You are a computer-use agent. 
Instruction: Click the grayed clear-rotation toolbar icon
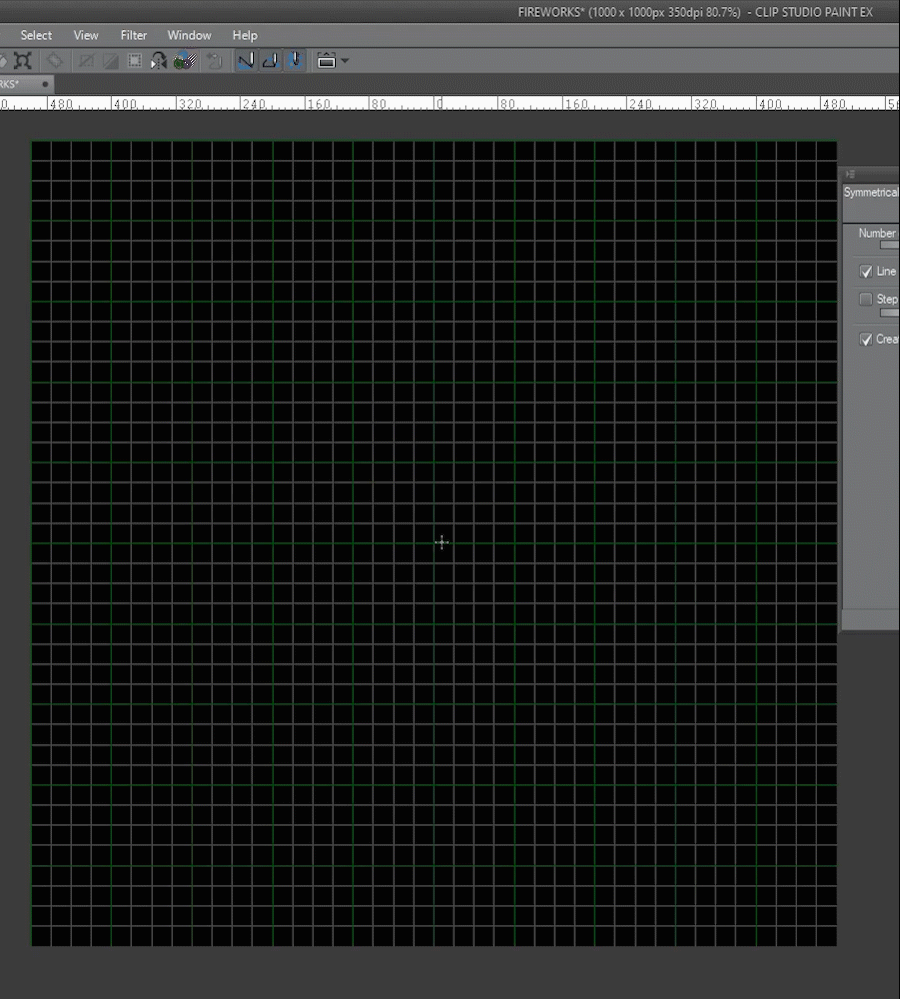[215, 61]
